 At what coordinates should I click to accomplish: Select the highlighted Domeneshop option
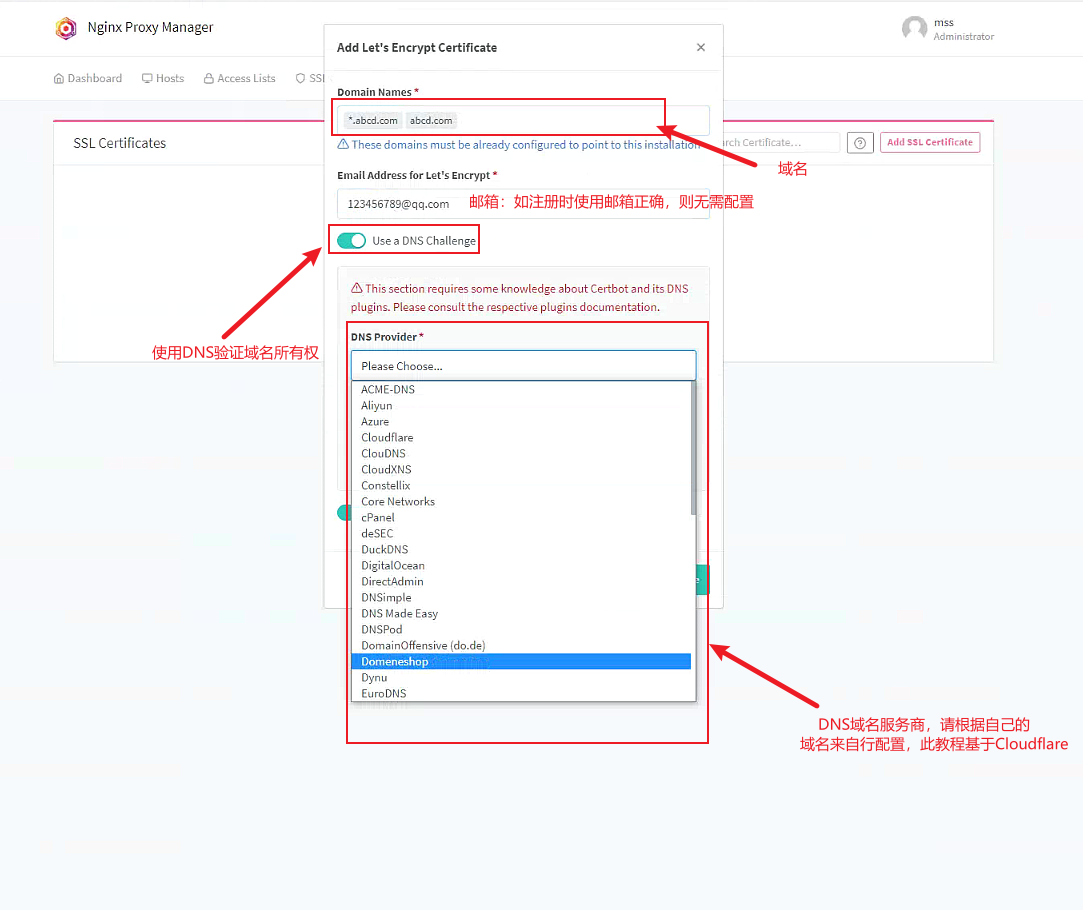click(x=521, y=661)
